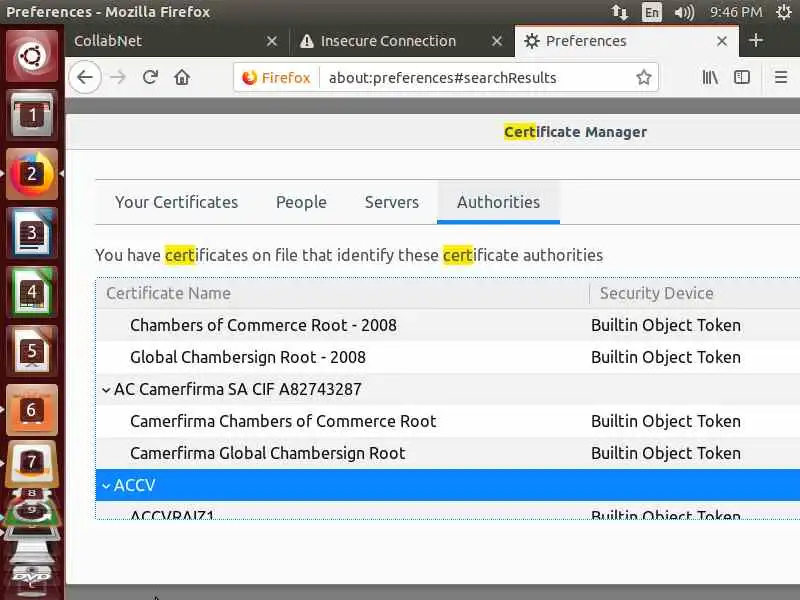Screen dimensions: 800x600
Task: Open the People certificates tab
Action: tap(301, 202)
